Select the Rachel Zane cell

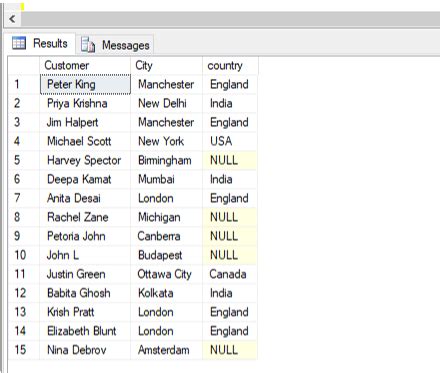85,217
